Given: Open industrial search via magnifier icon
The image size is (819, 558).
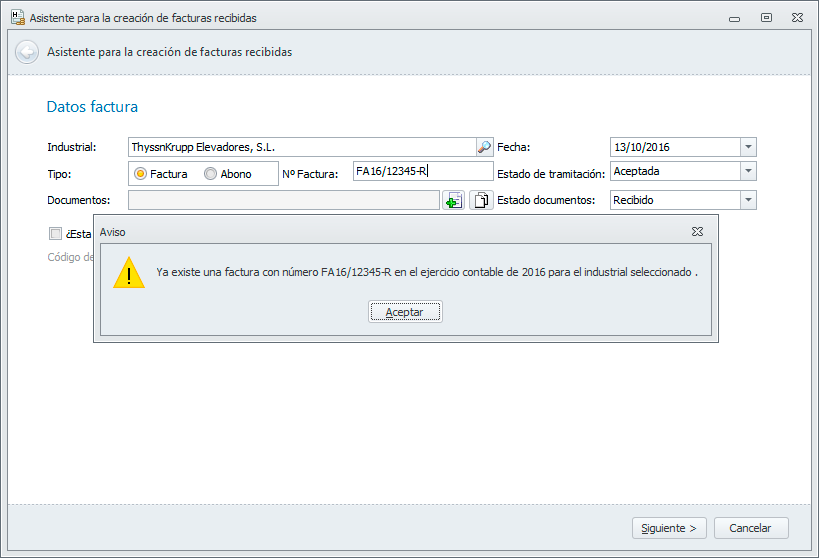Looking at the screenshot, I should (484, 147).
